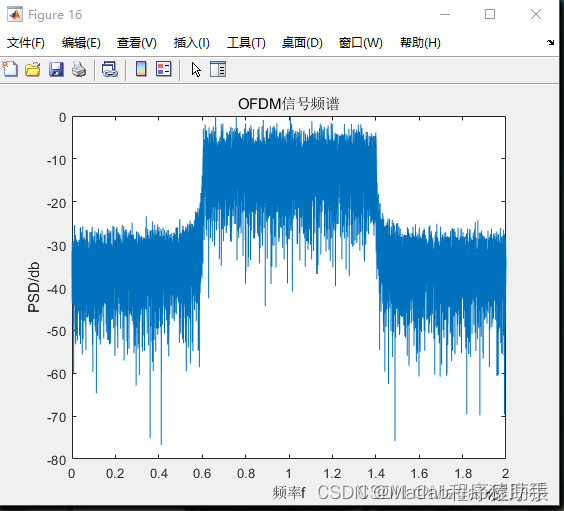Click the y-axis label PSD/db
564x511 pixels.
(34, 287)
